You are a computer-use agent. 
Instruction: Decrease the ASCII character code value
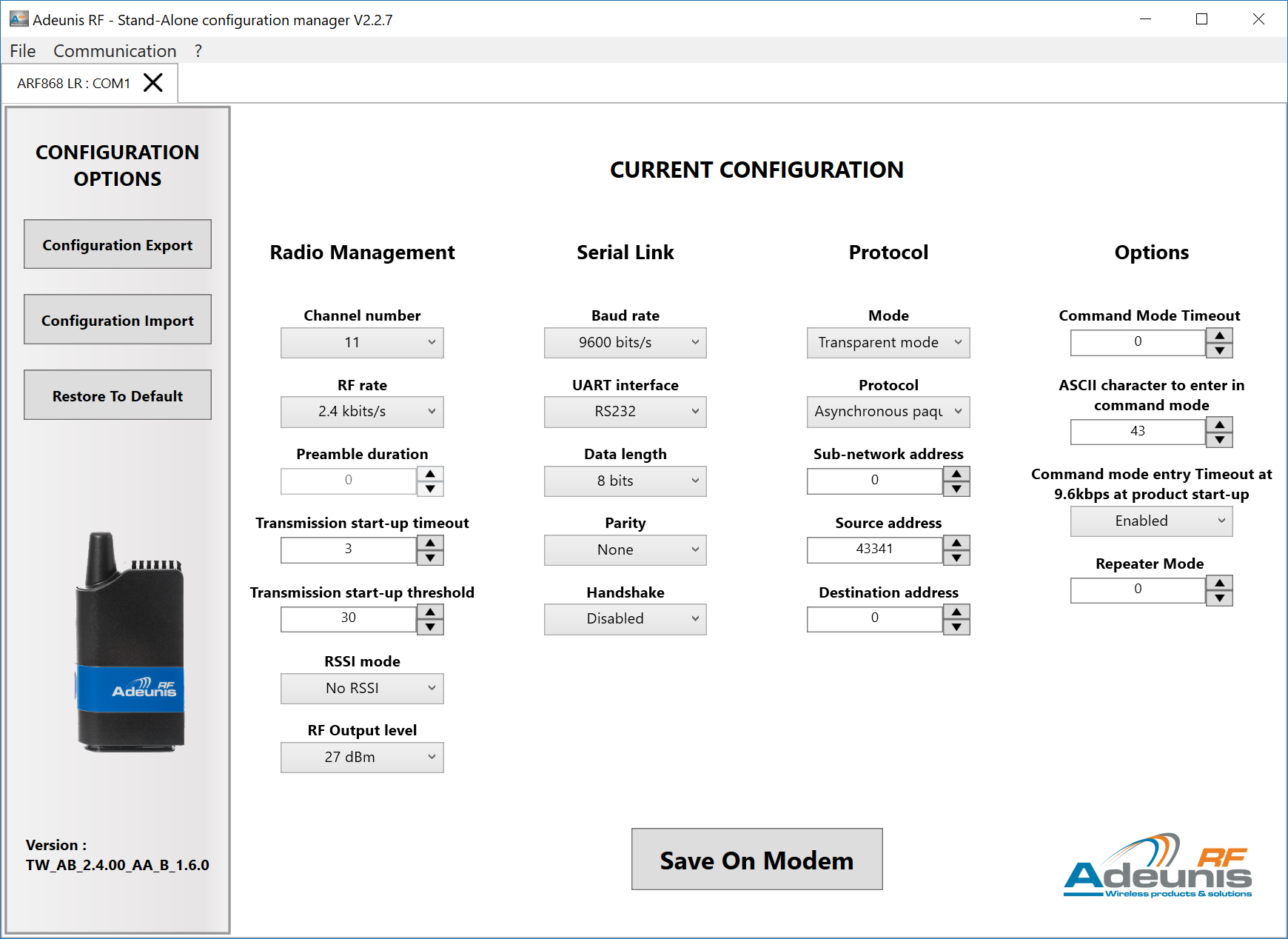1219,440
